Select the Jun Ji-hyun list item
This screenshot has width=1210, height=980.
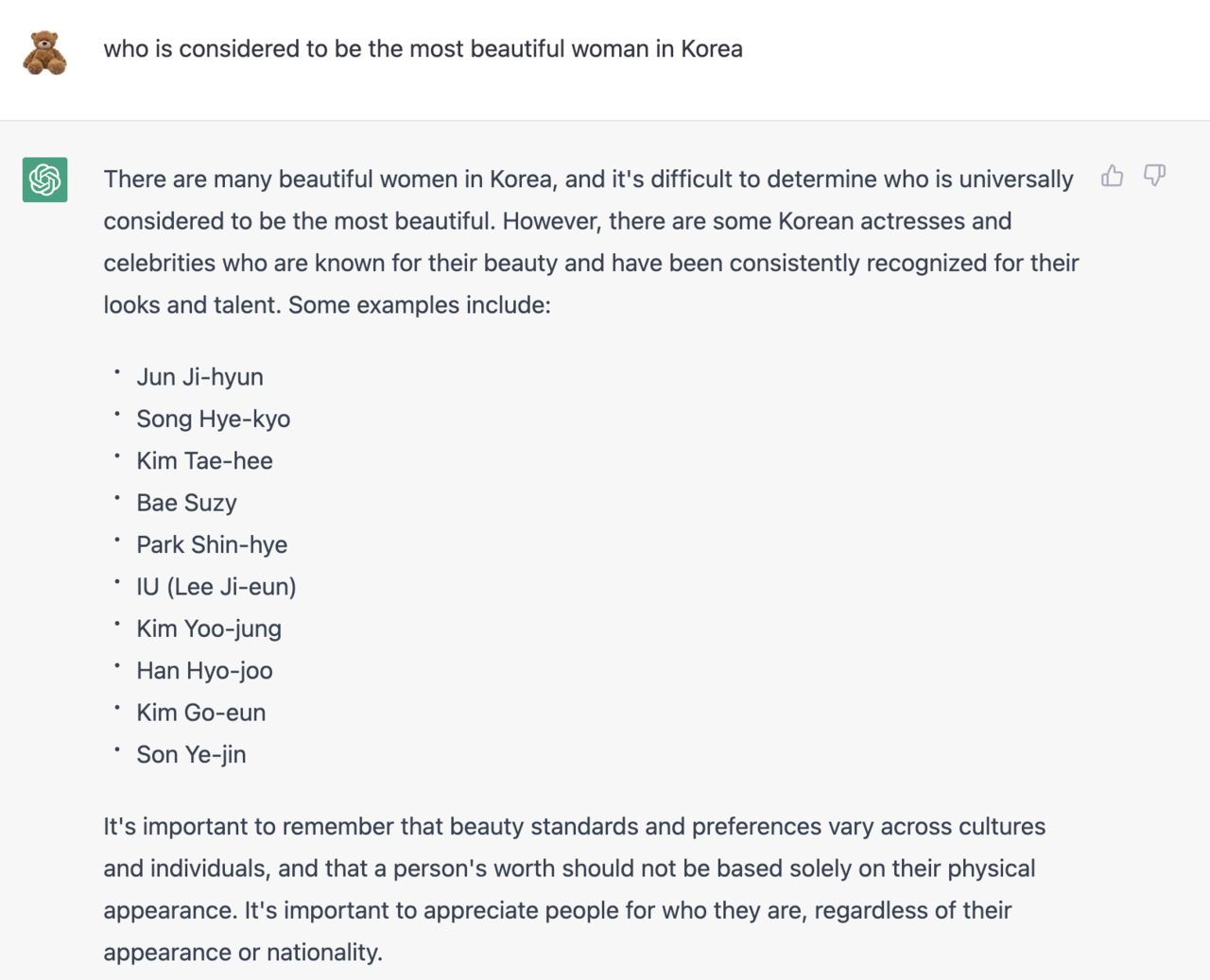199,377
